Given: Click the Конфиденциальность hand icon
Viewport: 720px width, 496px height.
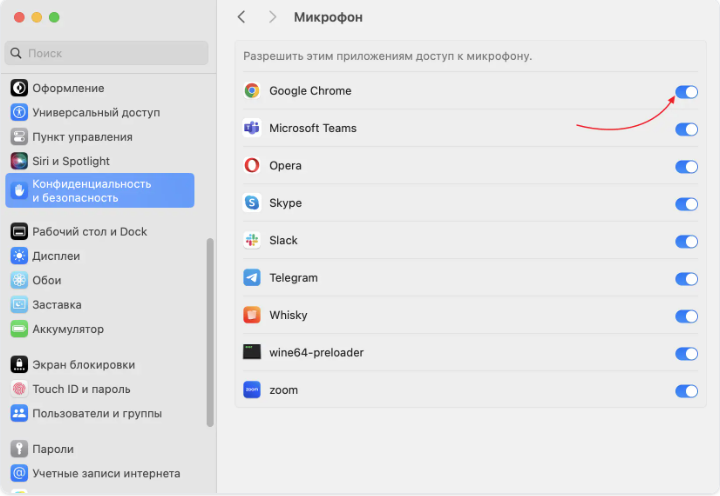Looking at the screenshot, I should point(19,191).
